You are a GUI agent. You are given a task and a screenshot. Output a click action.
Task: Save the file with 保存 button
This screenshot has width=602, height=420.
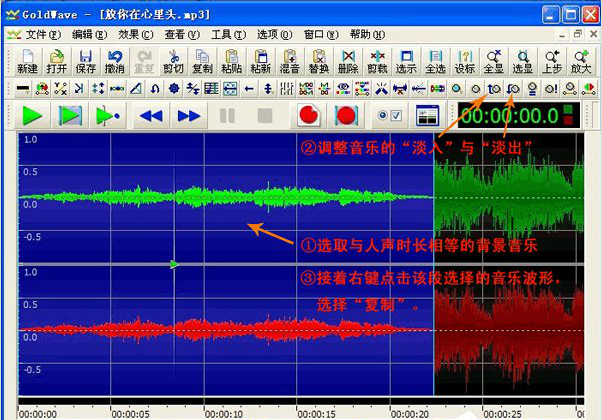pyautogui.click(x=86, y=61)
